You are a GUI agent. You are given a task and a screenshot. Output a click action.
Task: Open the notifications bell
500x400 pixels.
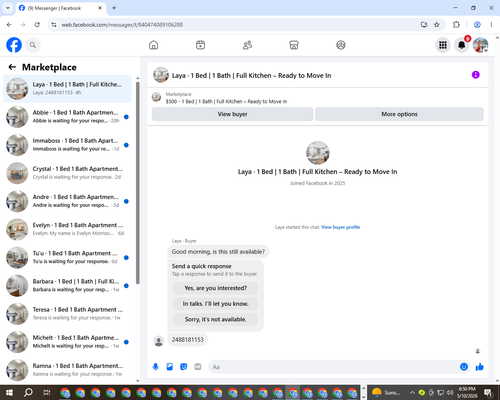tap(462, 45)
